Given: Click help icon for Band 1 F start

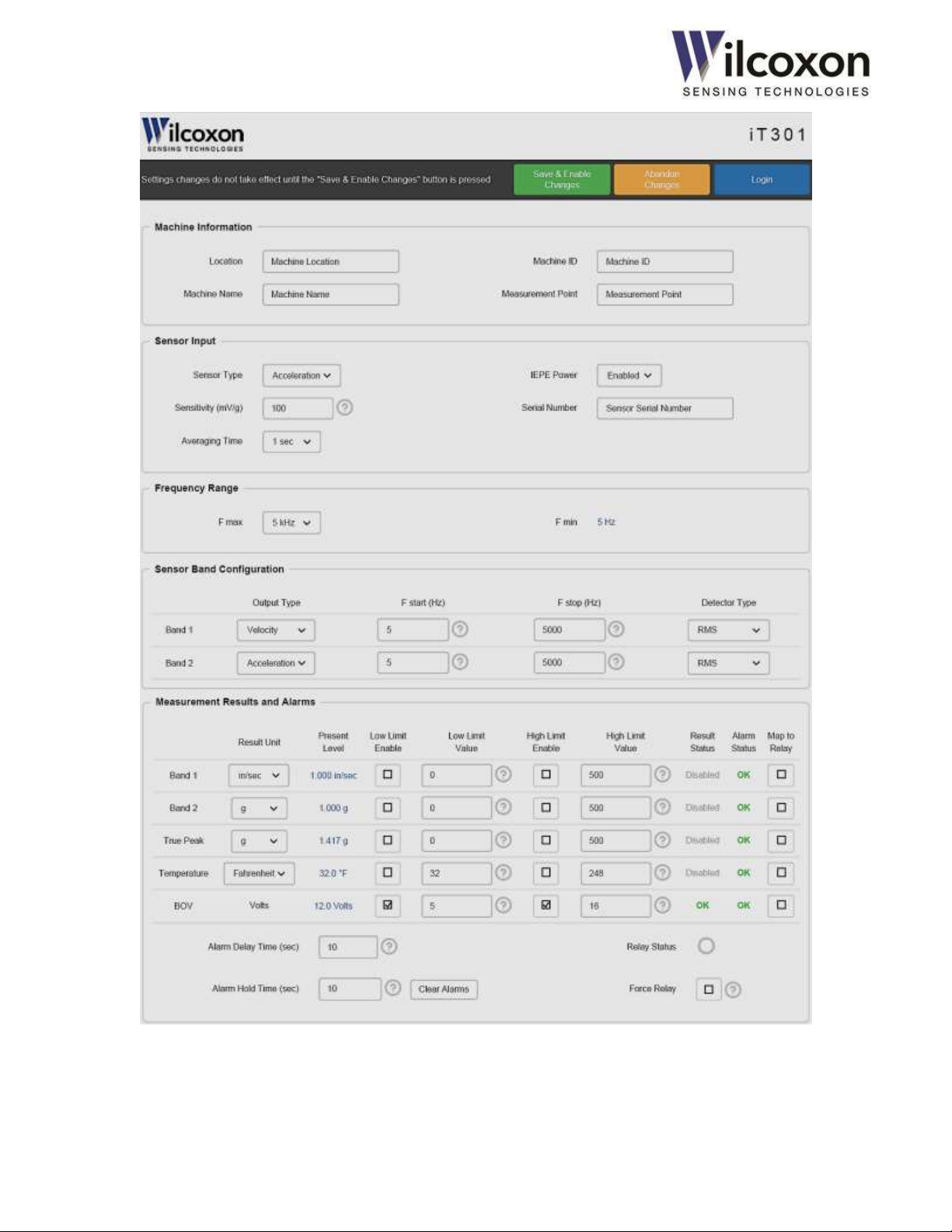Looking at the screenshot, I should pos(460,630).
